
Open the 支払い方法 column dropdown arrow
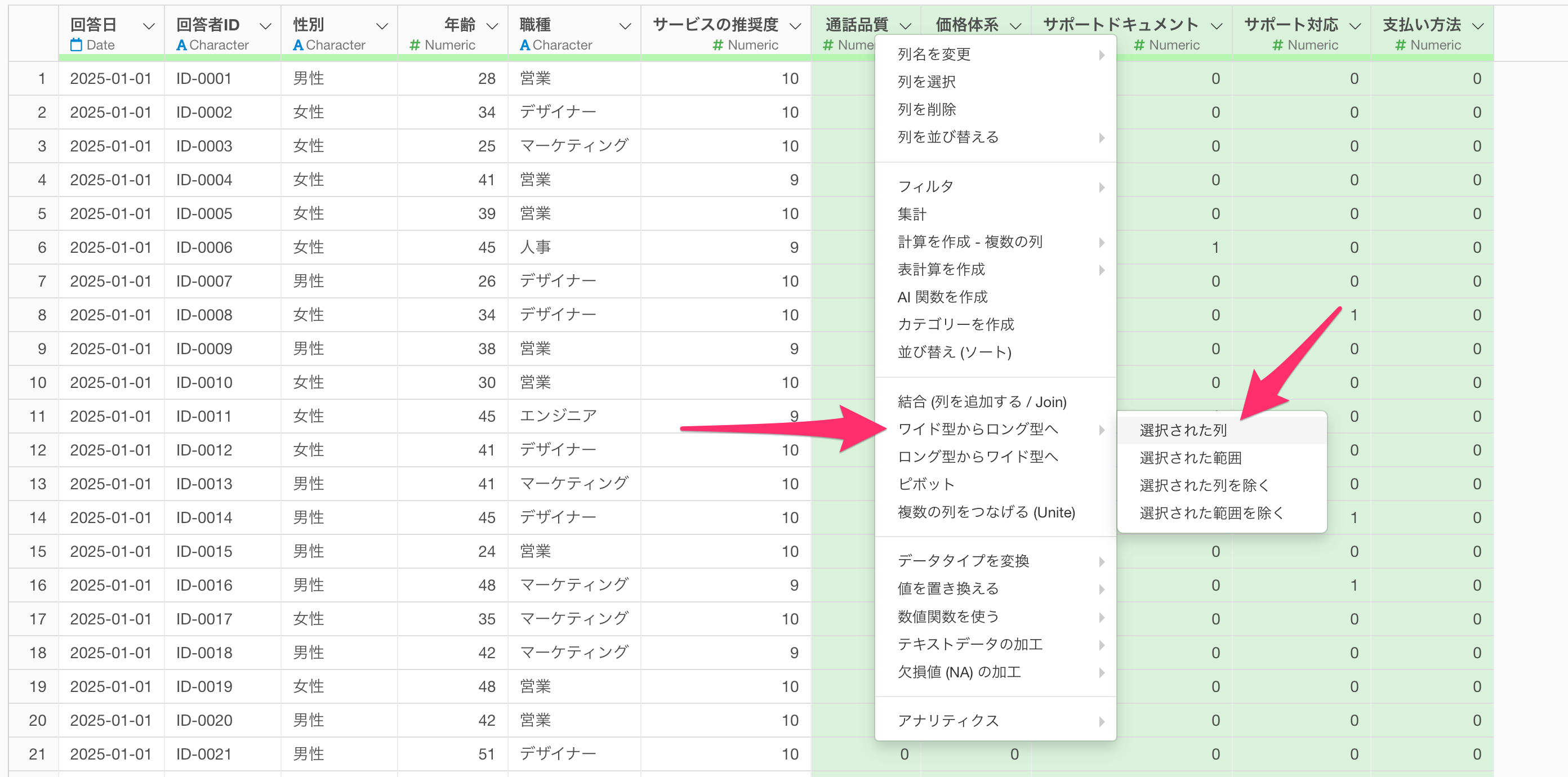(1477, 26)
